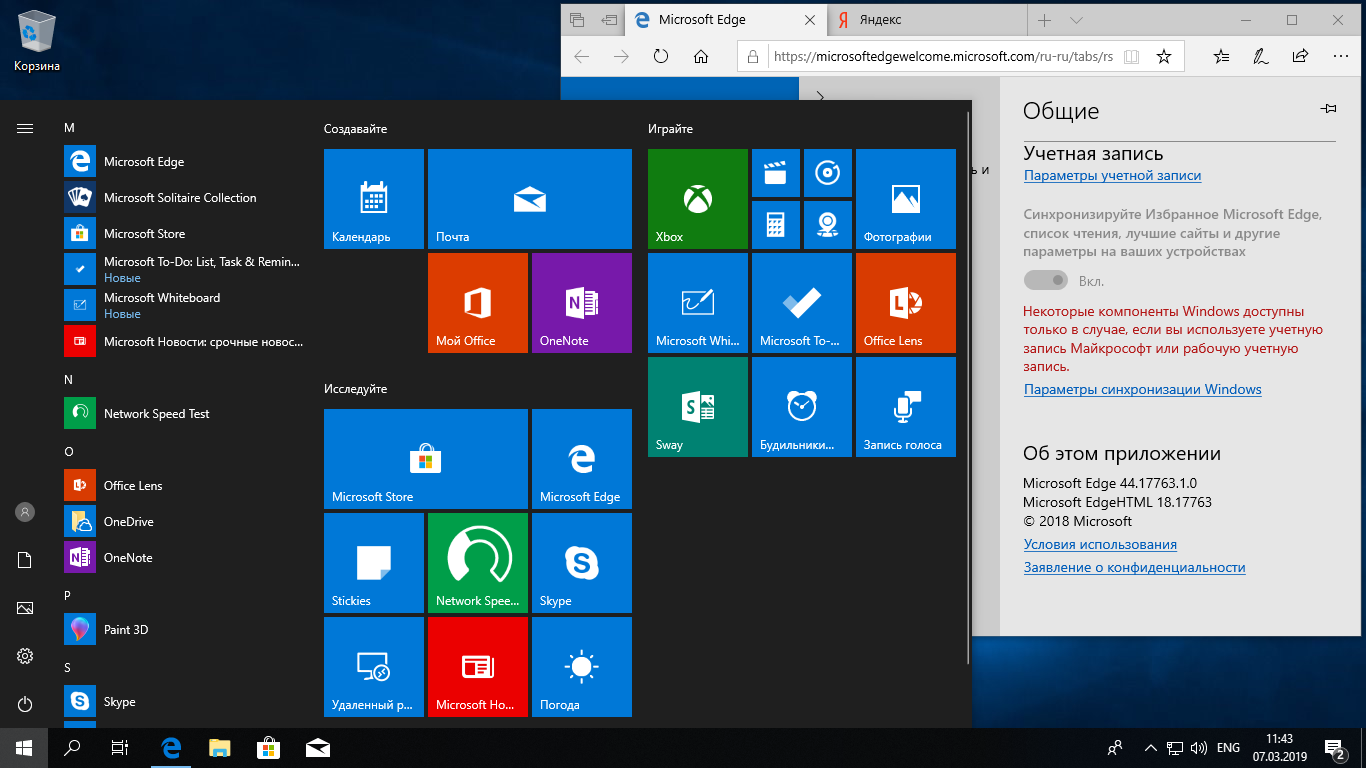Jump to letter M in app list

click(69, 128)
